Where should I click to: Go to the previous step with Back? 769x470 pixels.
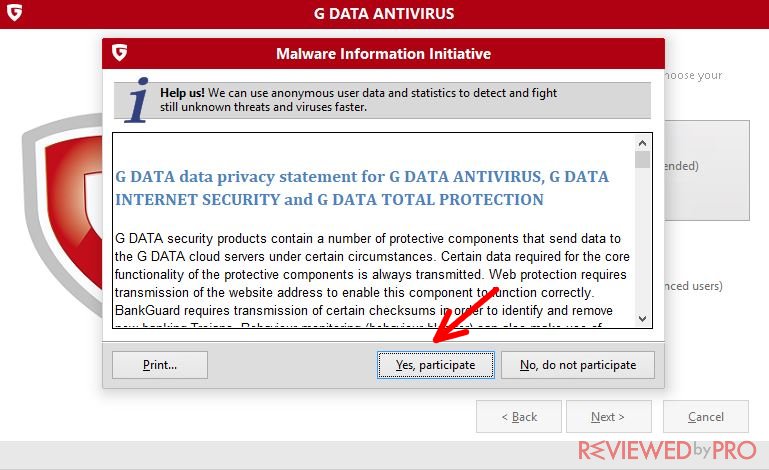[x=519, y=417]
